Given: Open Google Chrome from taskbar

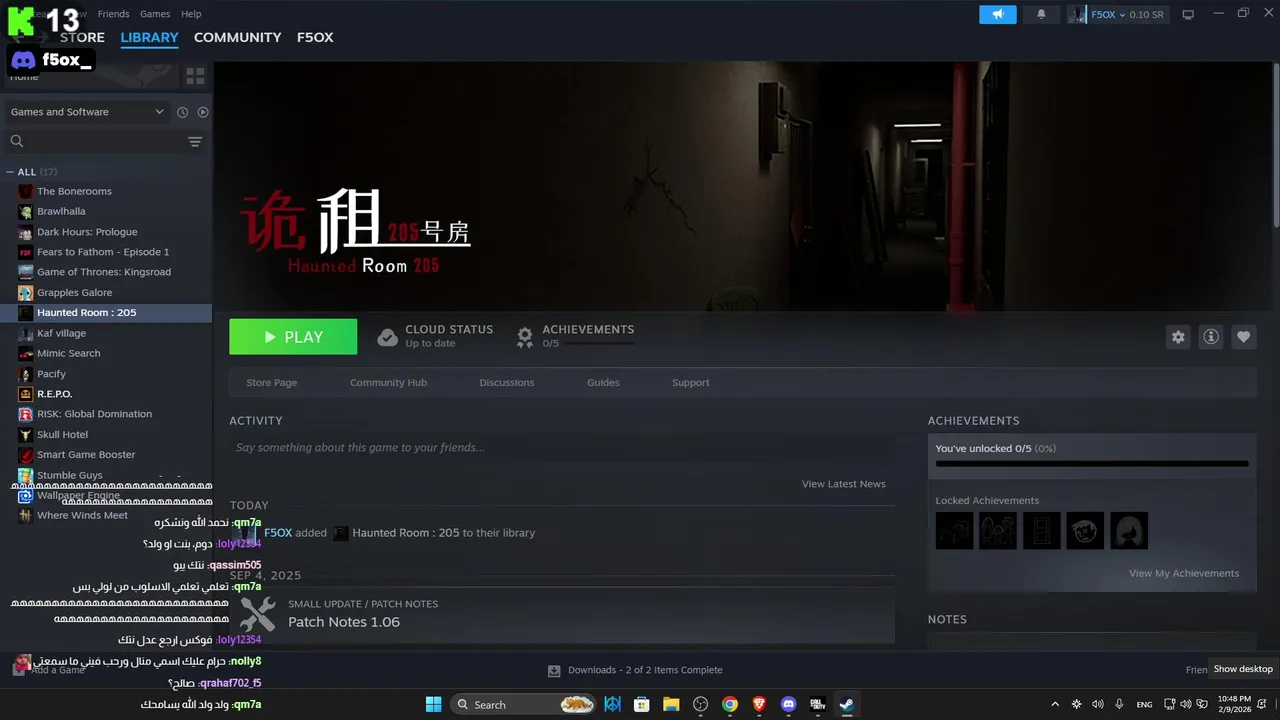Looking at the screenshot, I should click(x=730, y=704).
